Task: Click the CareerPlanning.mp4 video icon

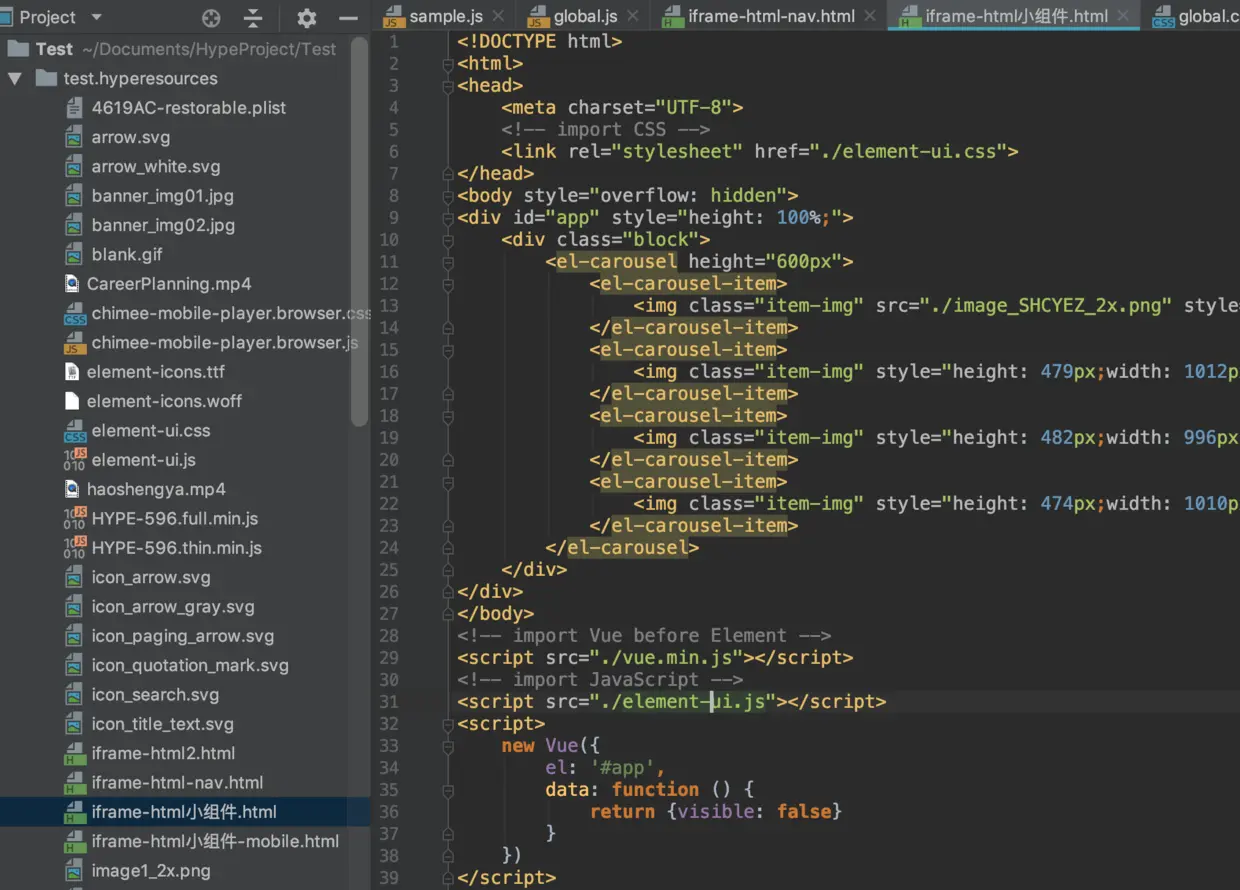Action: (72, 284)
